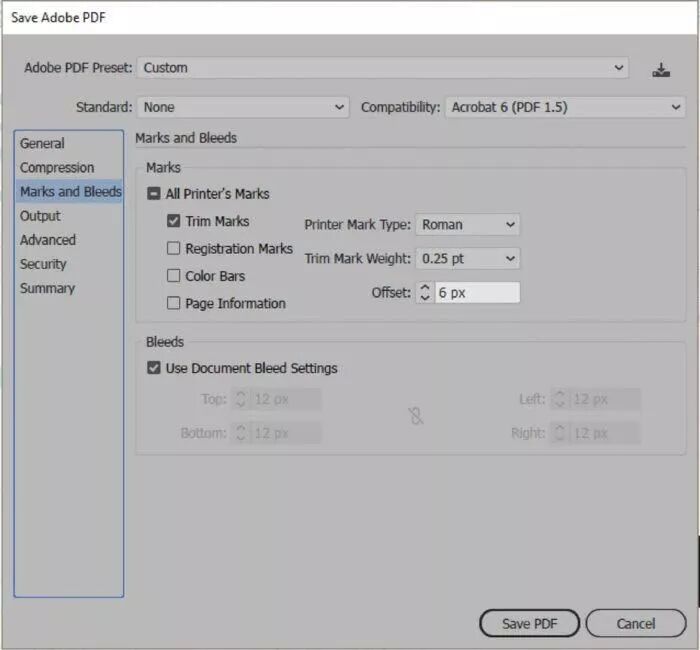Click the Right bleed field
The image size is (700, 650).
pyautogui.click(x=605, y=433)
